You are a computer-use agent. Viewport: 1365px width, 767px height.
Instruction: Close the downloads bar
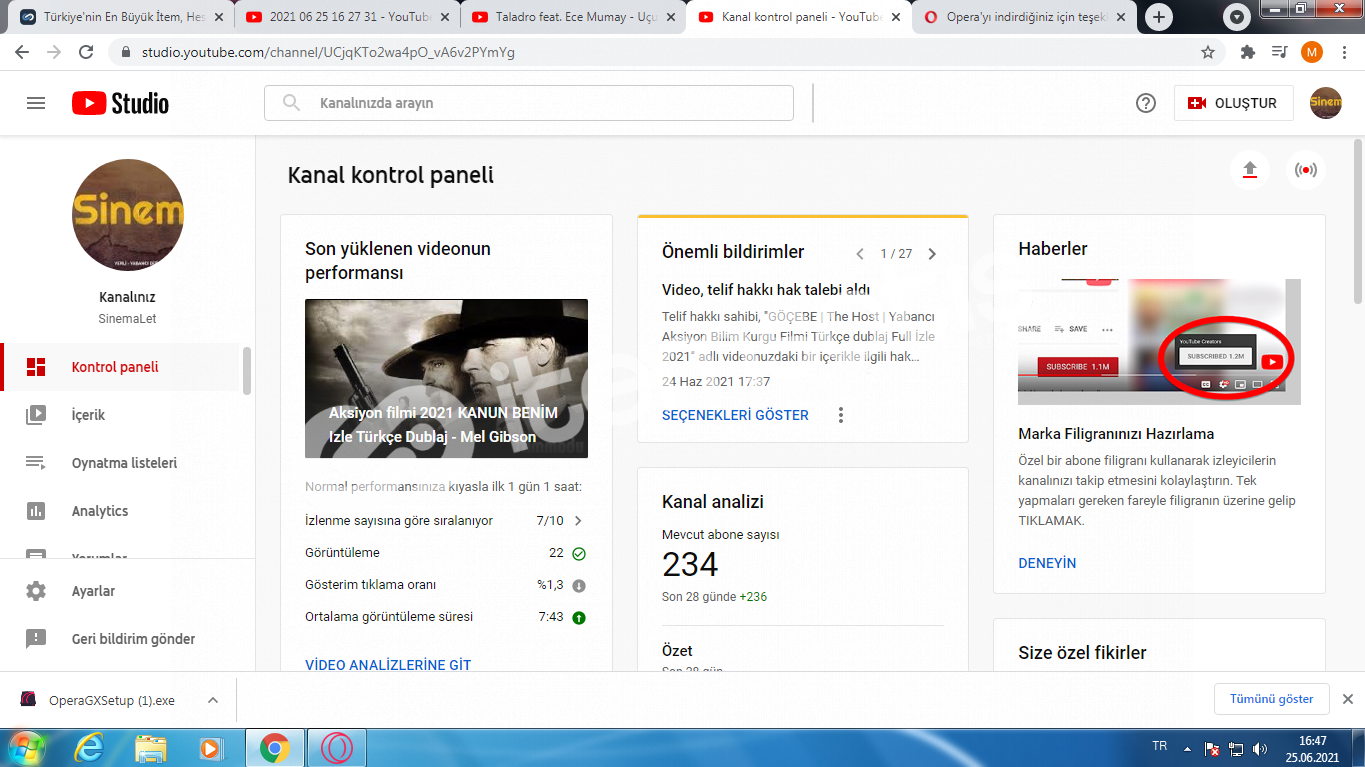click(1347, 699)
